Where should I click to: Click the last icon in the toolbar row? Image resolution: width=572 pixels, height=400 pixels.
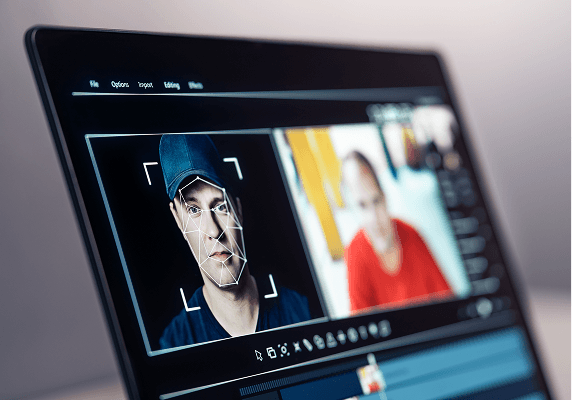[384, 328]
